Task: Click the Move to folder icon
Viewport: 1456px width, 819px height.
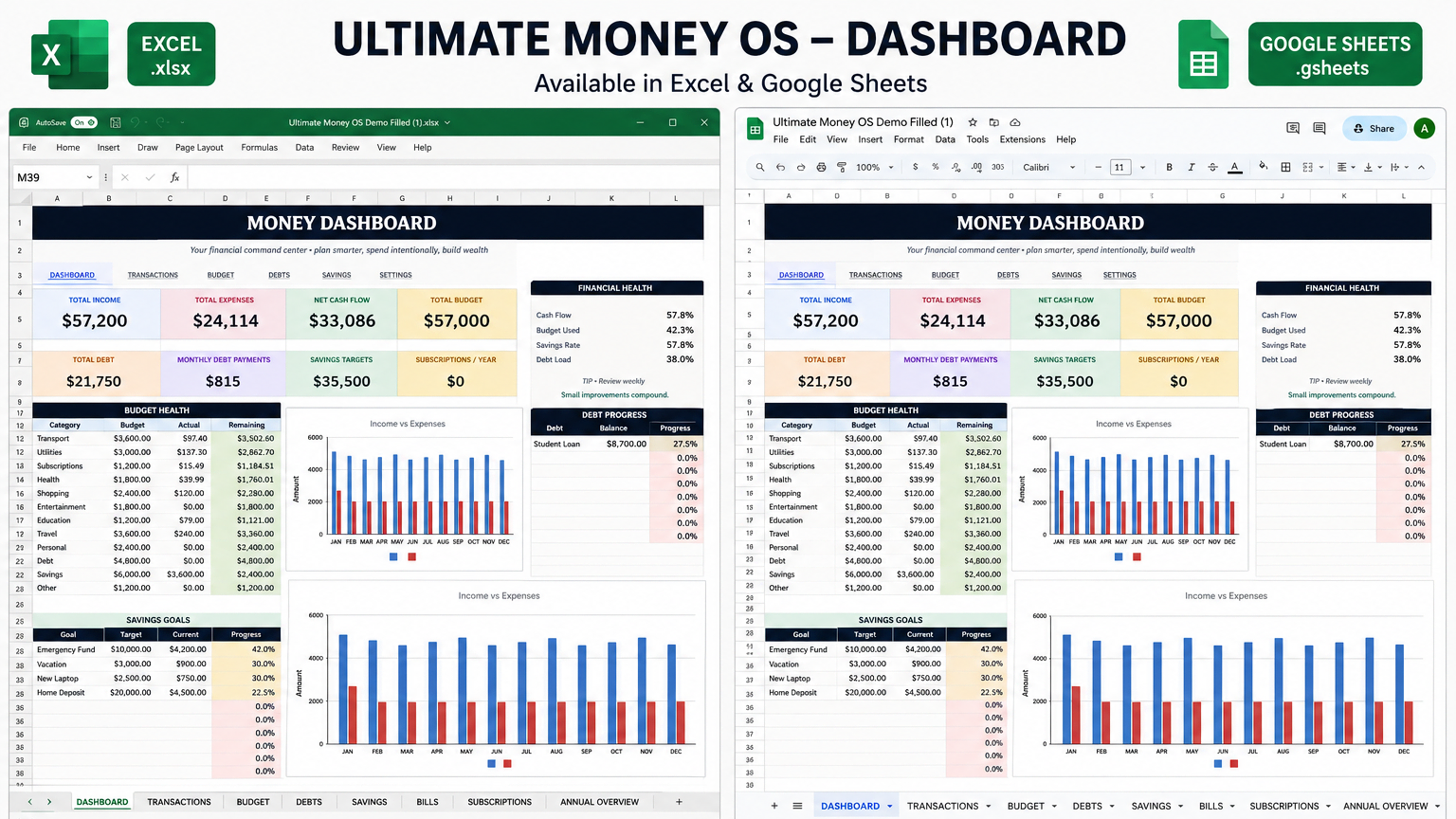Action: (993, 122)
